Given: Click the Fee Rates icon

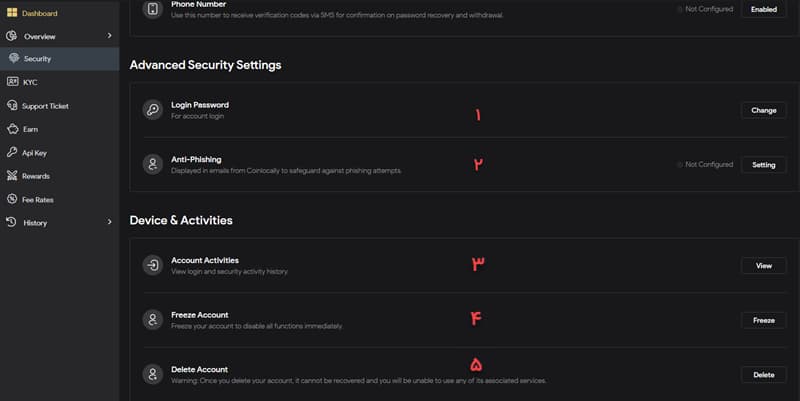Looking at the screenshot, I should pos(11,199).
